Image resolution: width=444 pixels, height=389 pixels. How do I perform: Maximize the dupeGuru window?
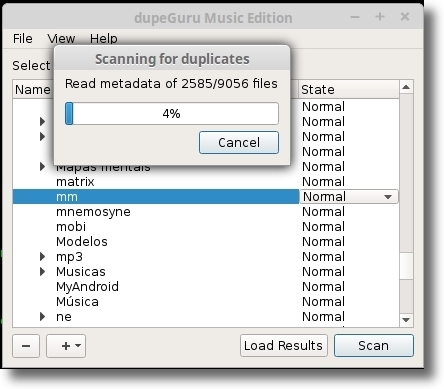tap(380, 17)
